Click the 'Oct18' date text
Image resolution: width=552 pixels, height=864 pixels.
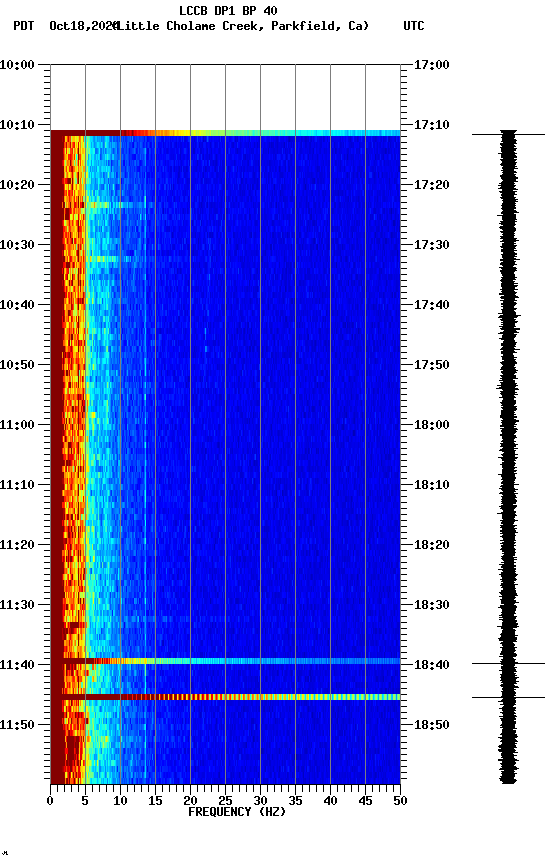point(66,26)
